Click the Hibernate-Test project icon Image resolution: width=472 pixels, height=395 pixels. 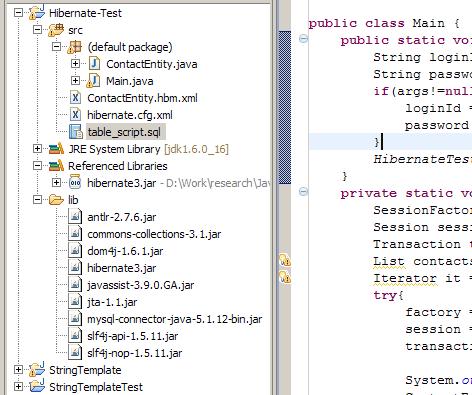[x=36, y=13]
